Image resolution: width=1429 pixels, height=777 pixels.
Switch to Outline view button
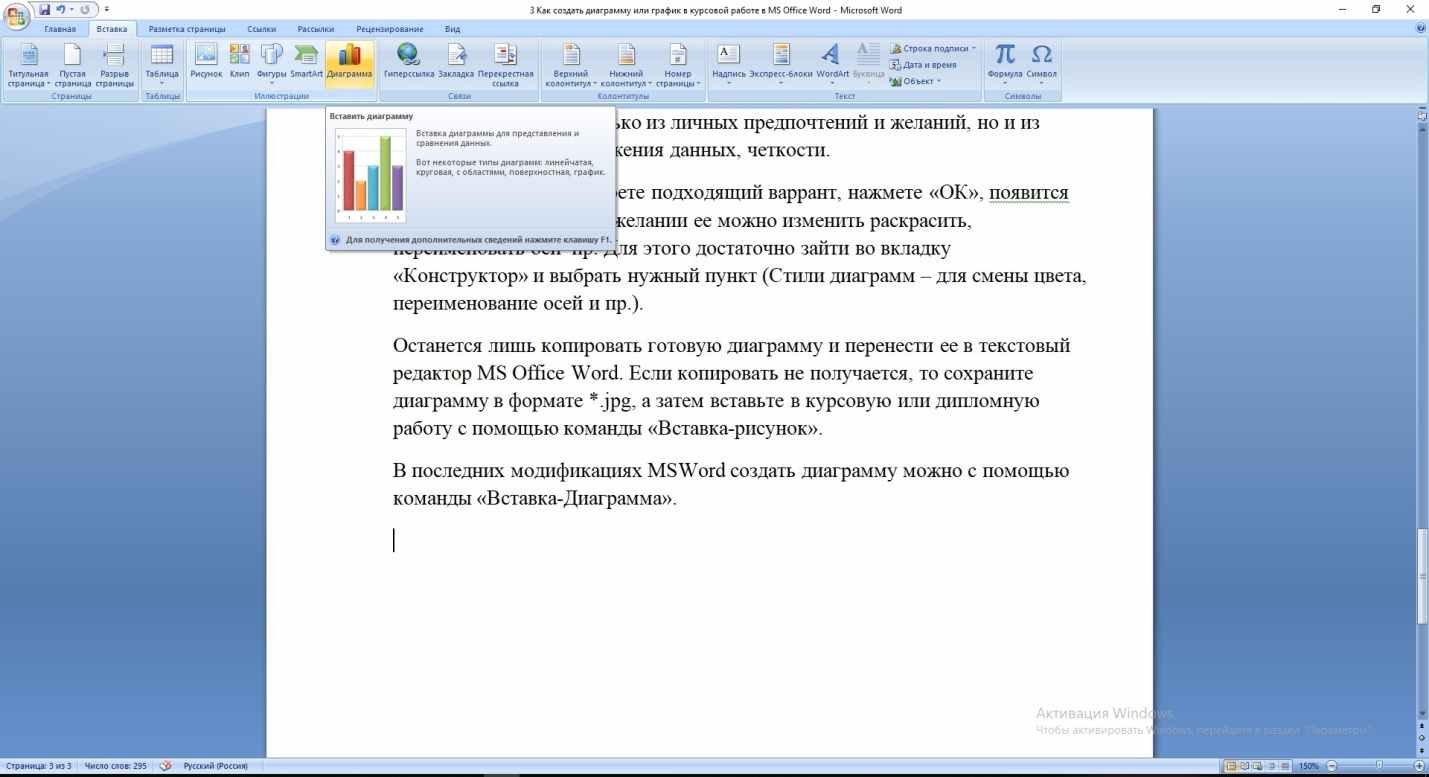click(x=1271, y=766)
